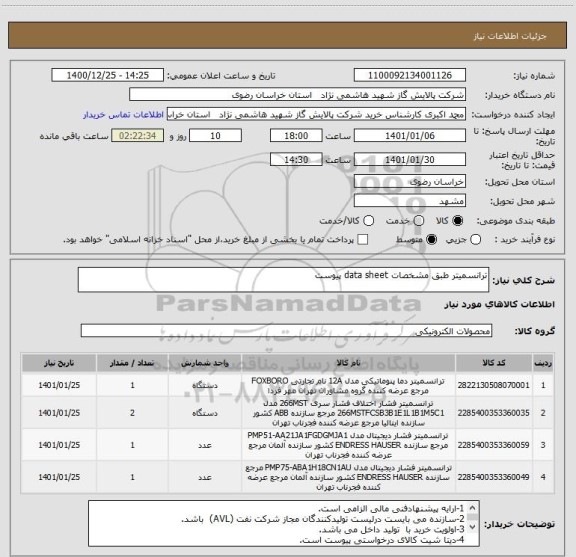Screen dimensions: 576x557
Task: Select the کالا radio button
Action: click(458, 220)
